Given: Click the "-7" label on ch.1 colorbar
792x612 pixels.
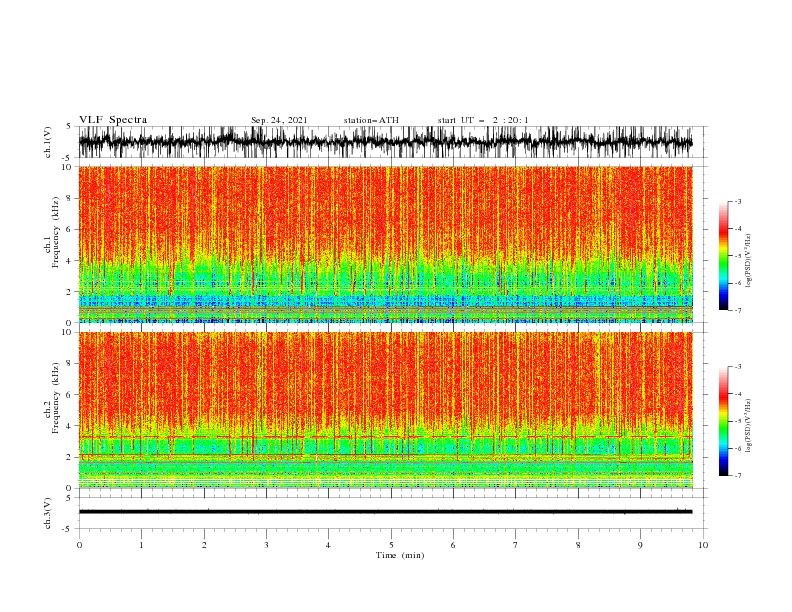Looking at the screenshot, I should pos(737,310).
